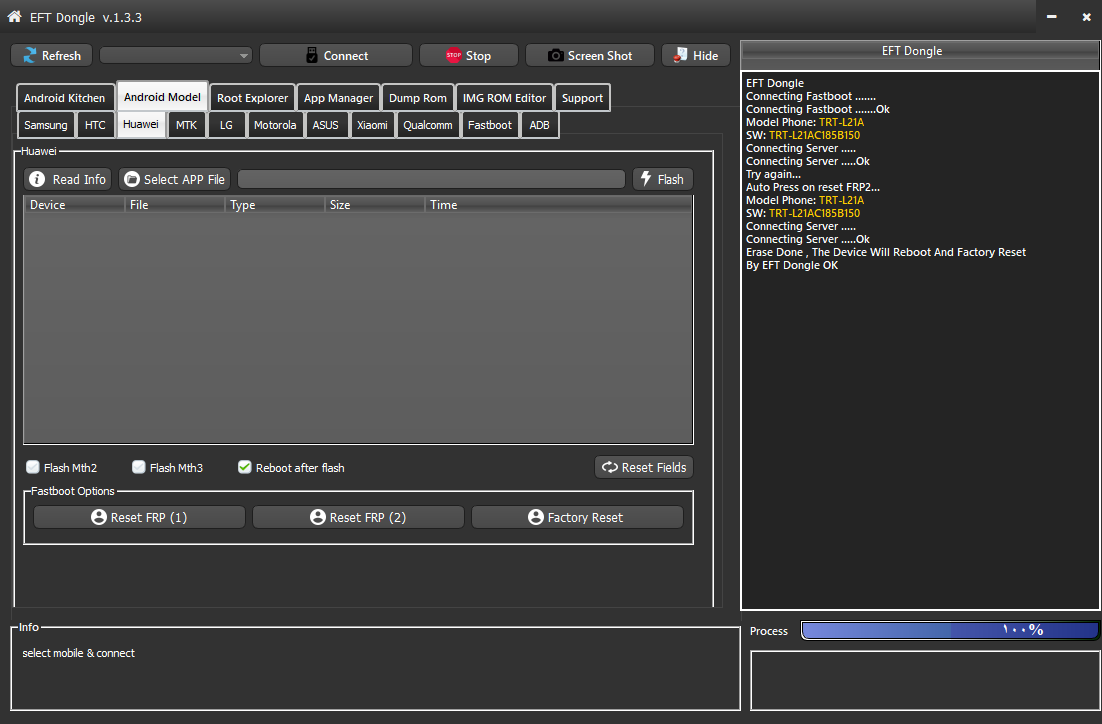
Task: Switch to the Dump Rom tab
Action: (x=417, y=98)
